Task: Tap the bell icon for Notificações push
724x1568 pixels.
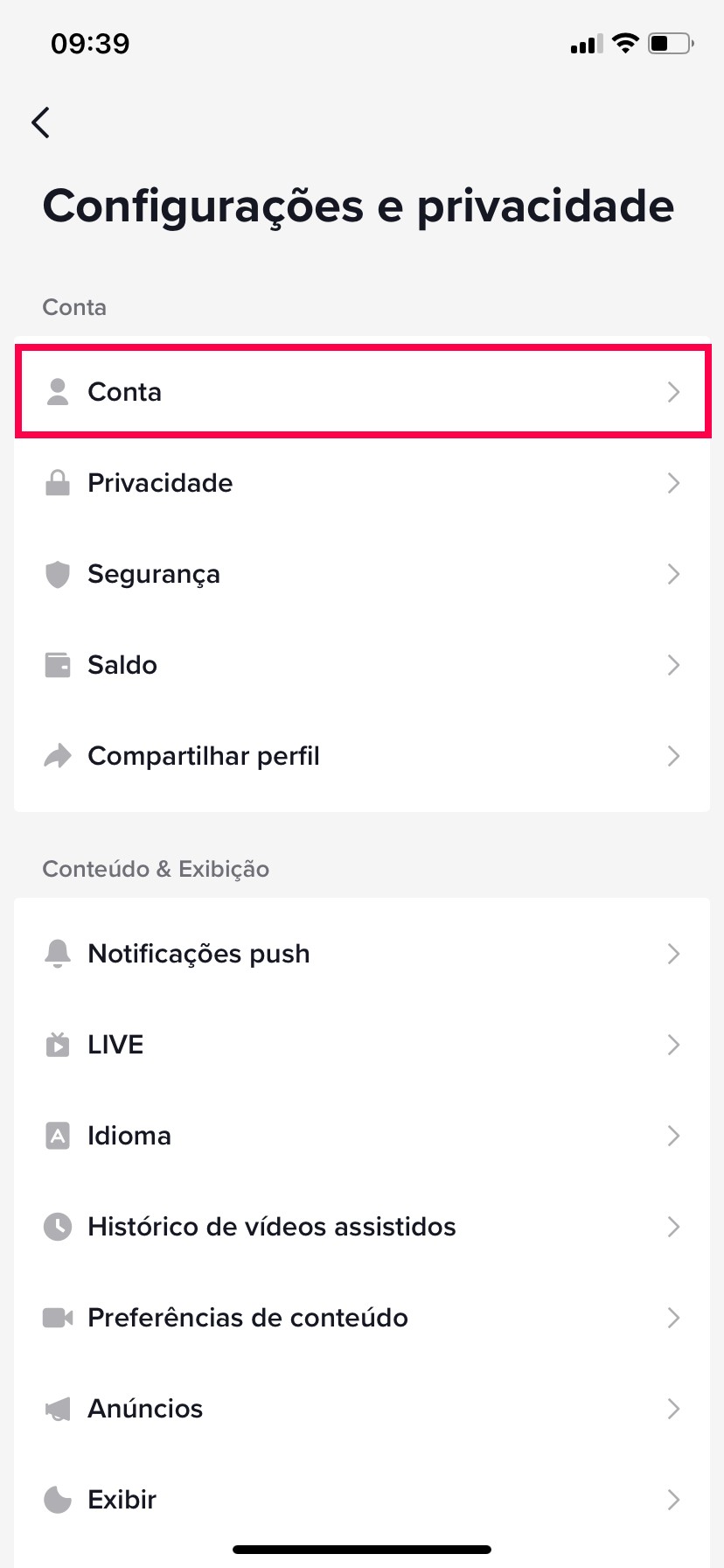Action: 58,954
